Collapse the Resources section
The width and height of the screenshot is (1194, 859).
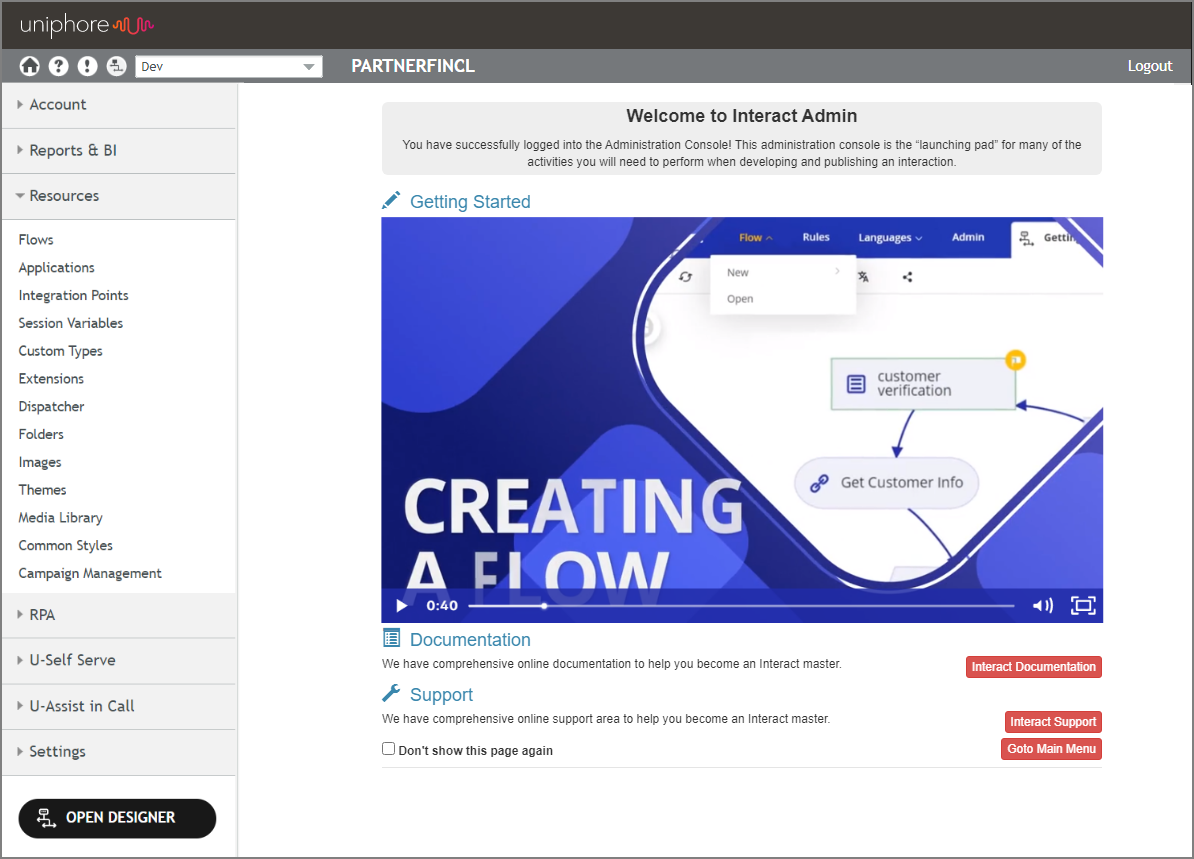(119, 196)
